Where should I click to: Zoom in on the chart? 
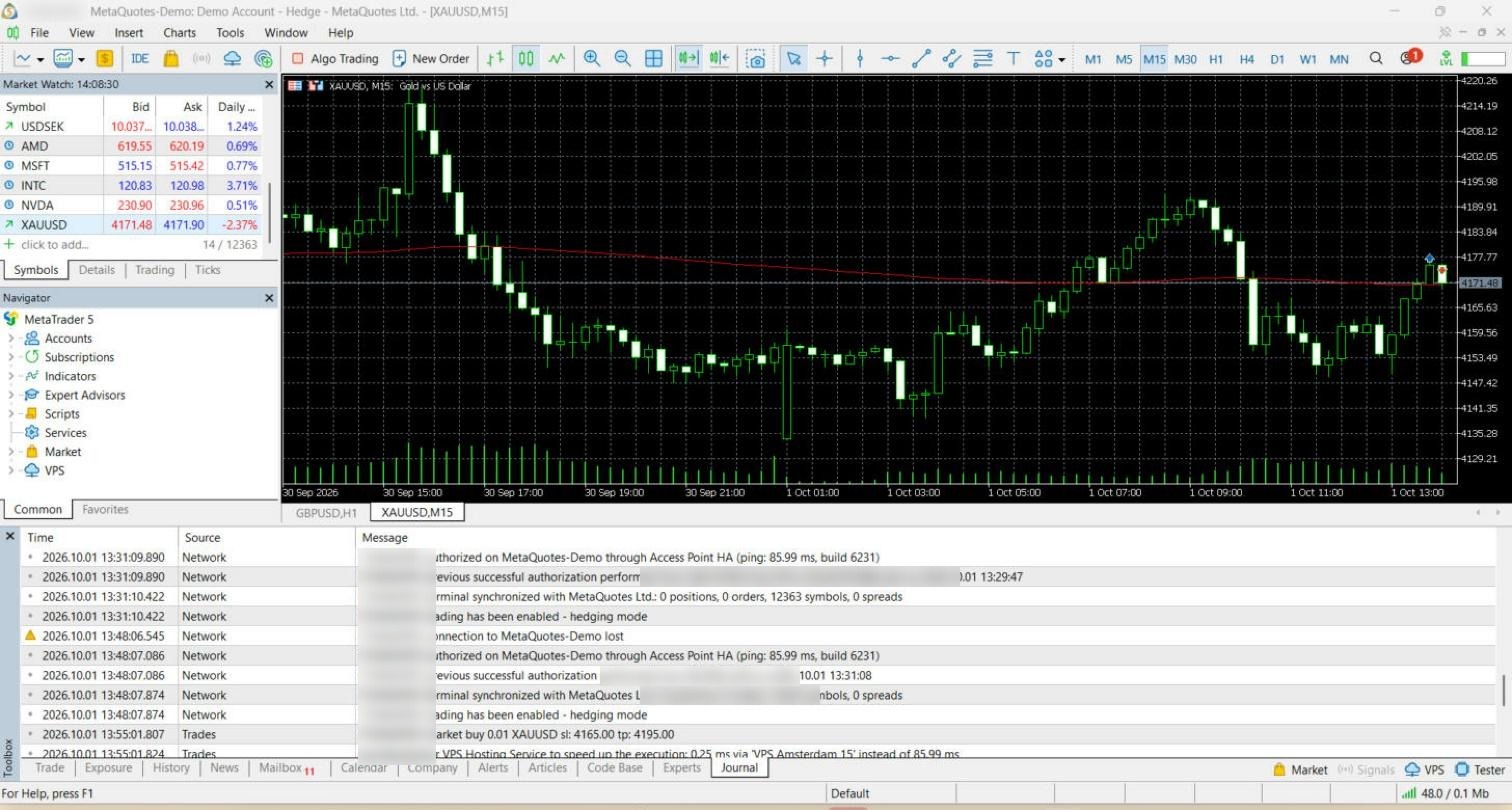tap(592, 58)
